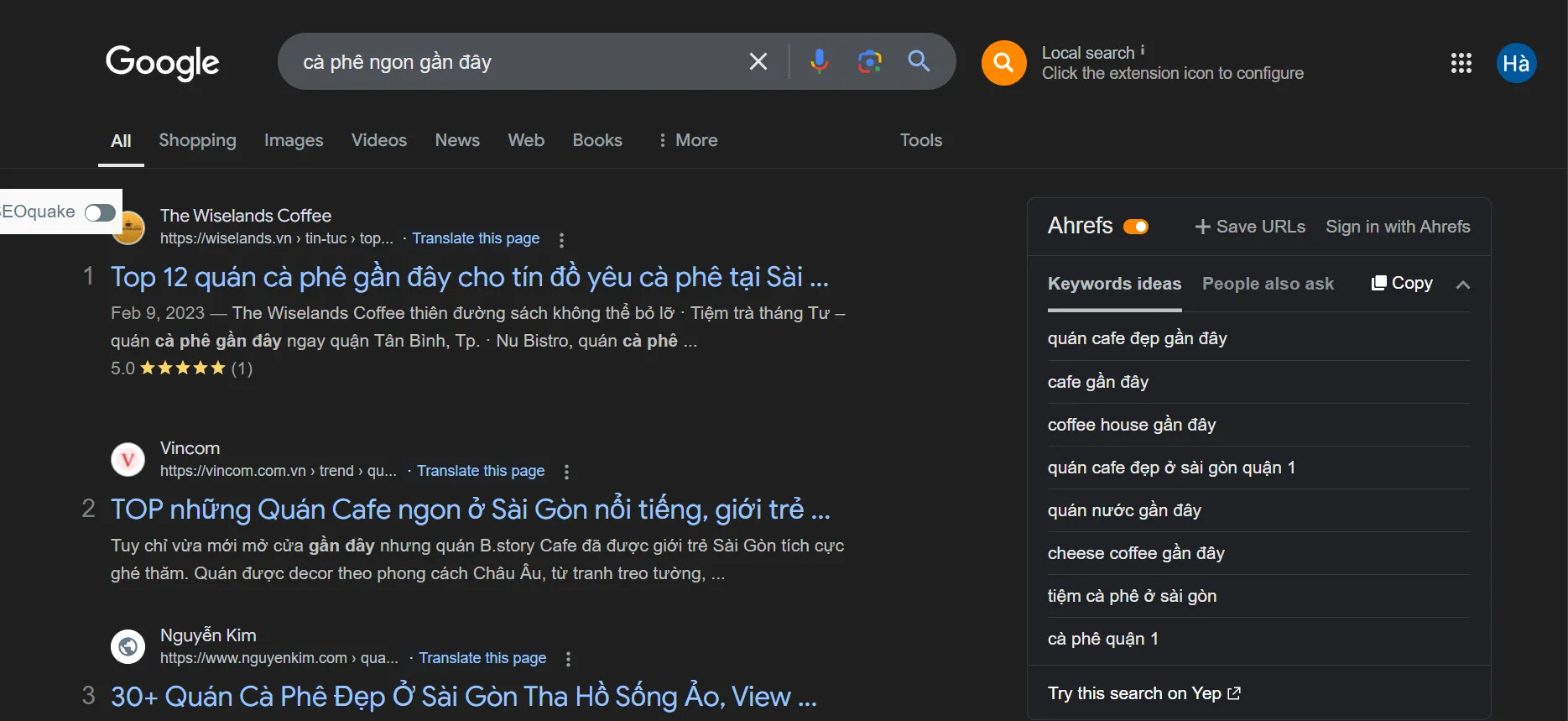Viewport: 1568px width, 721px height.
Task: Click keyword 'quán nước gần đây'
Action: [1124, 510]
